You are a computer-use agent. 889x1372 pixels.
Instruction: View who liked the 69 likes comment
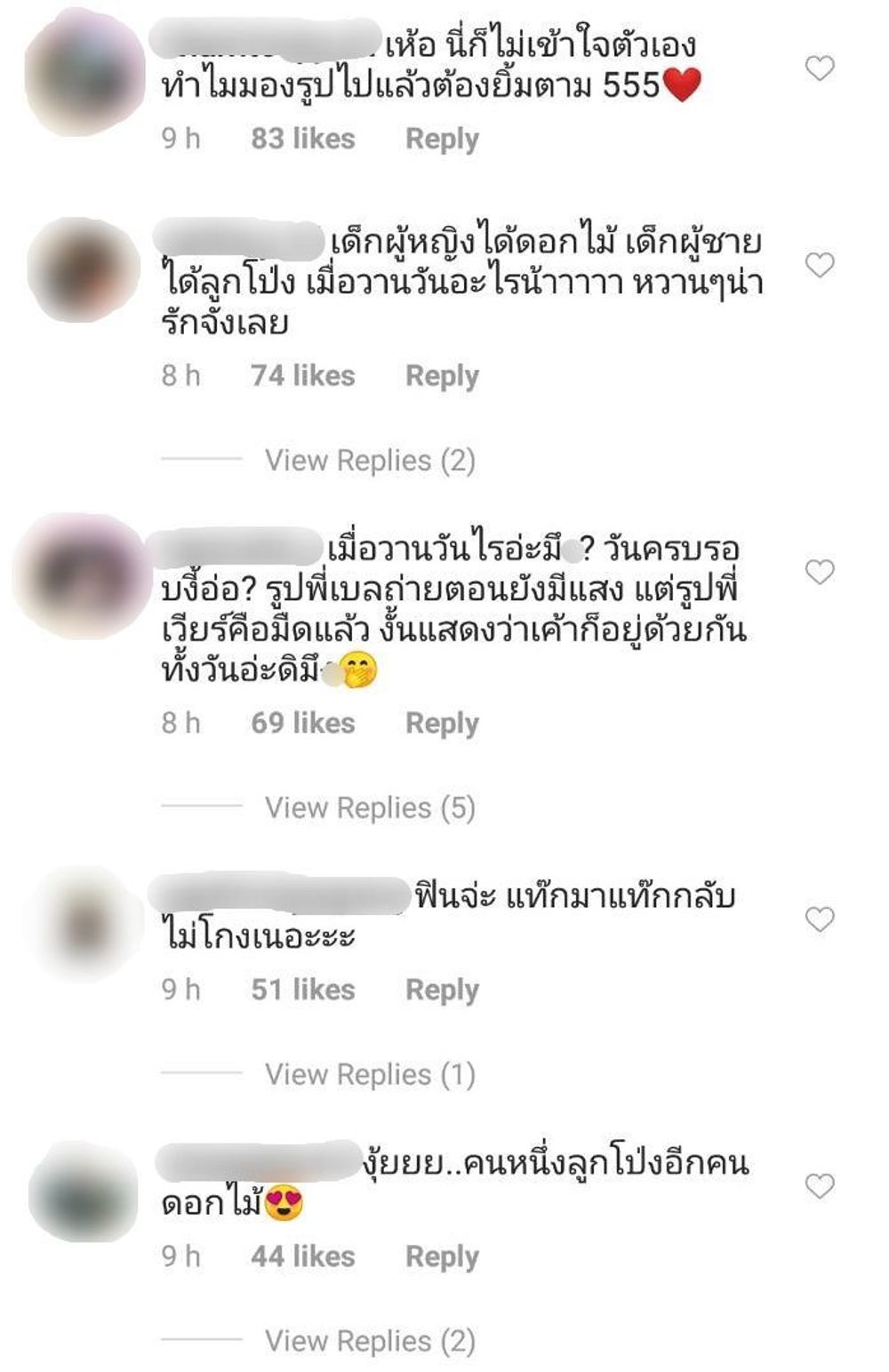coord(302,723)
